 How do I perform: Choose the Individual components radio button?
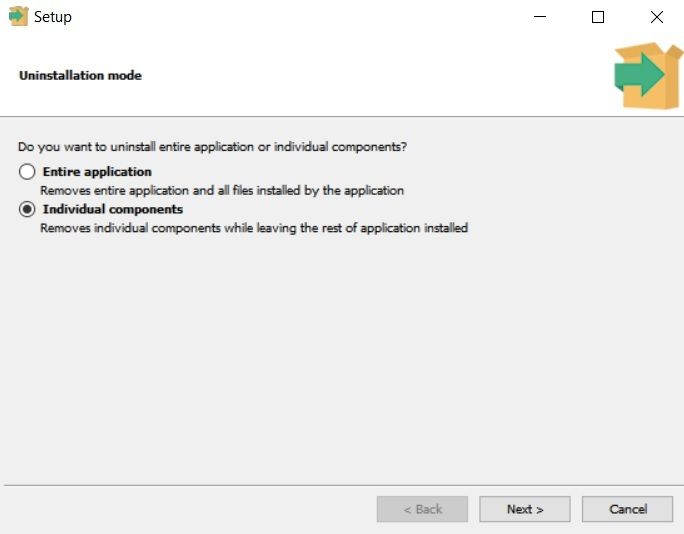(27, 210)
